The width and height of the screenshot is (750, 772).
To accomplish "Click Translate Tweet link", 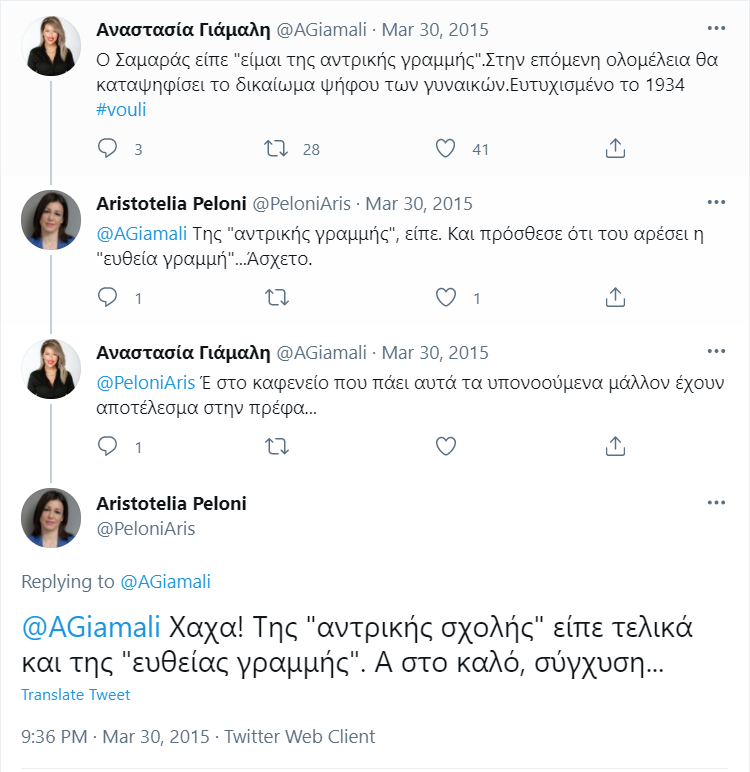I will pos(76,694).
